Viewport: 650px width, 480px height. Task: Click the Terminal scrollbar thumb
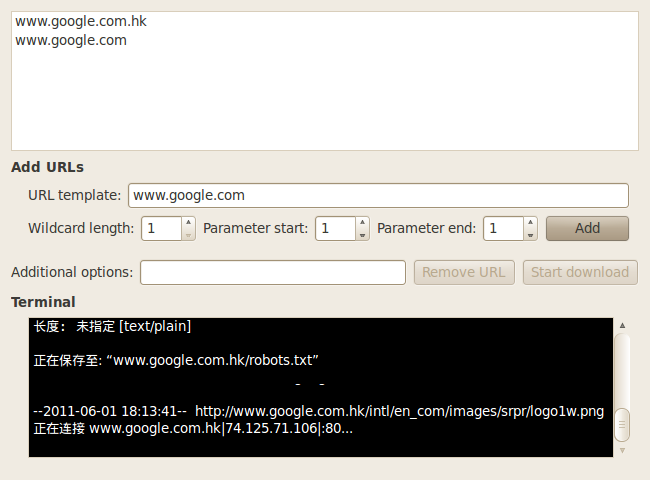click(x=622, y=425)
